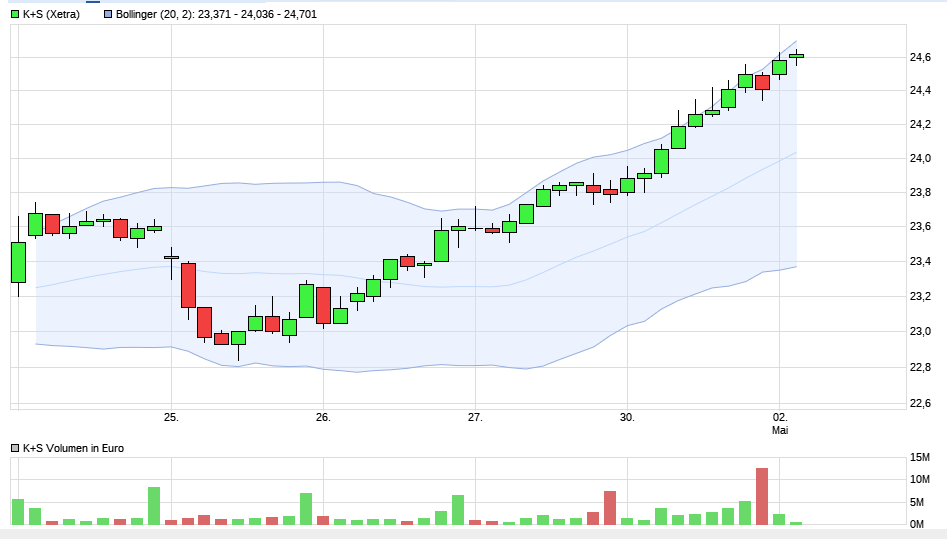
Task: Click the tallest red volume bar
Action: point(762,497)
